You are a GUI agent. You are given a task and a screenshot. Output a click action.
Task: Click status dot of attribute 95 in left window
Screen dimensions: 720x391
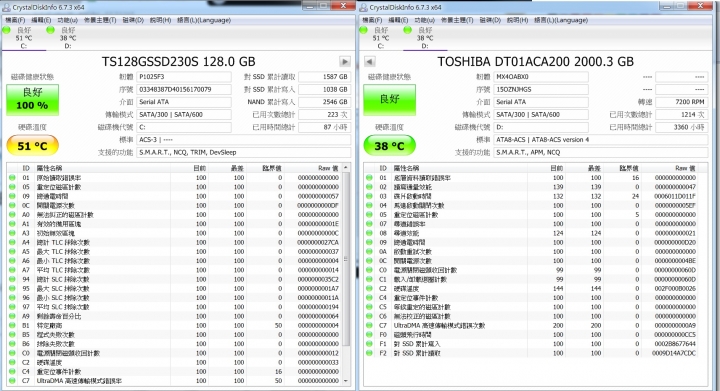tap(12, 288)
